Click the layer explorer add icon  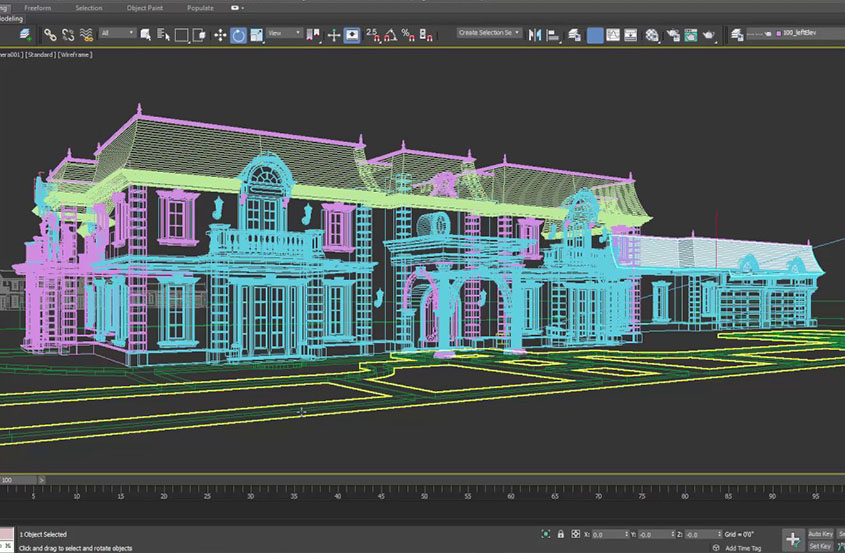coord(25,35)
